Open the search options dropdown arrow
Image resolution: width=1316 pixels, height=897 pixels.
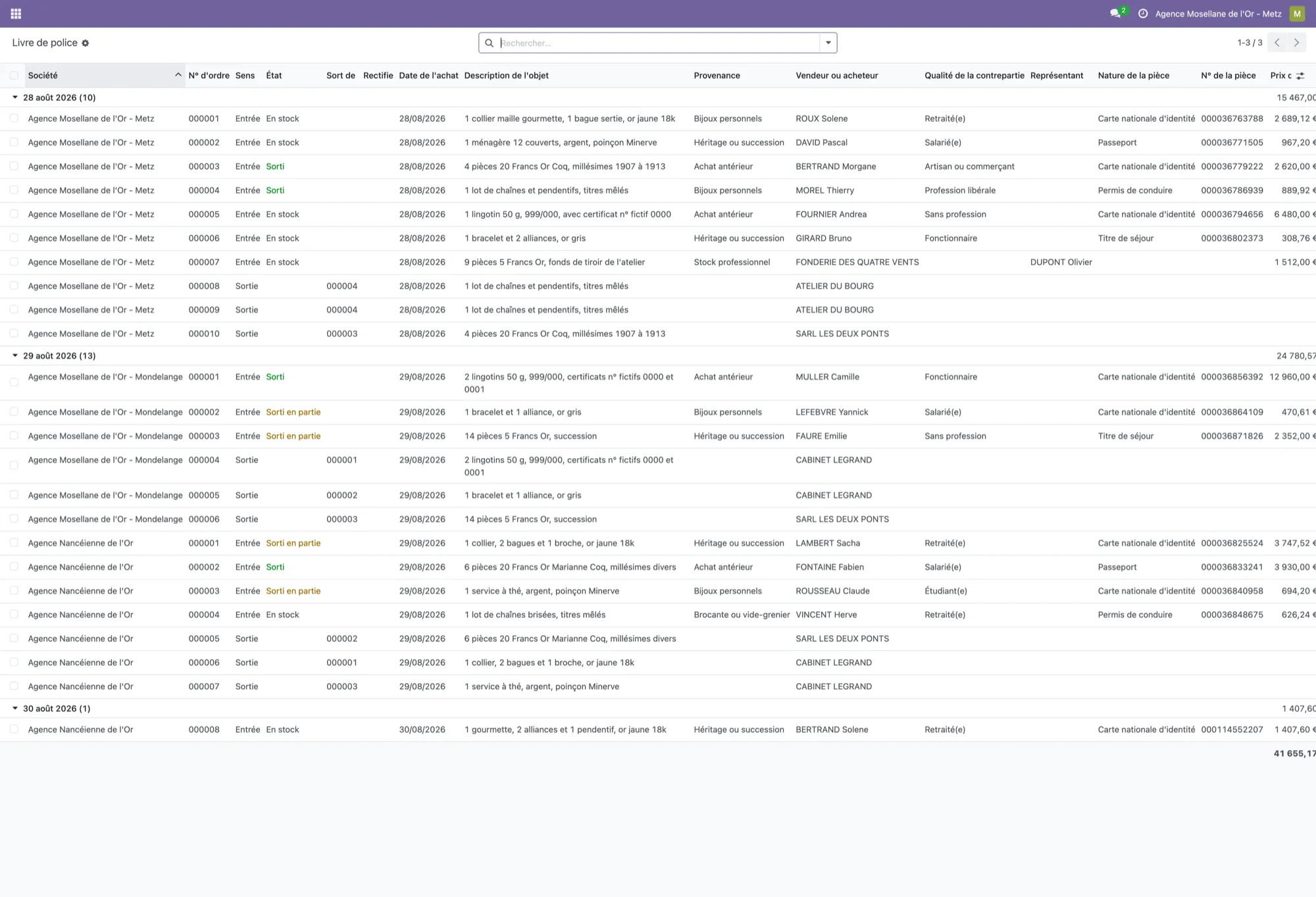[x=828, y=43]
